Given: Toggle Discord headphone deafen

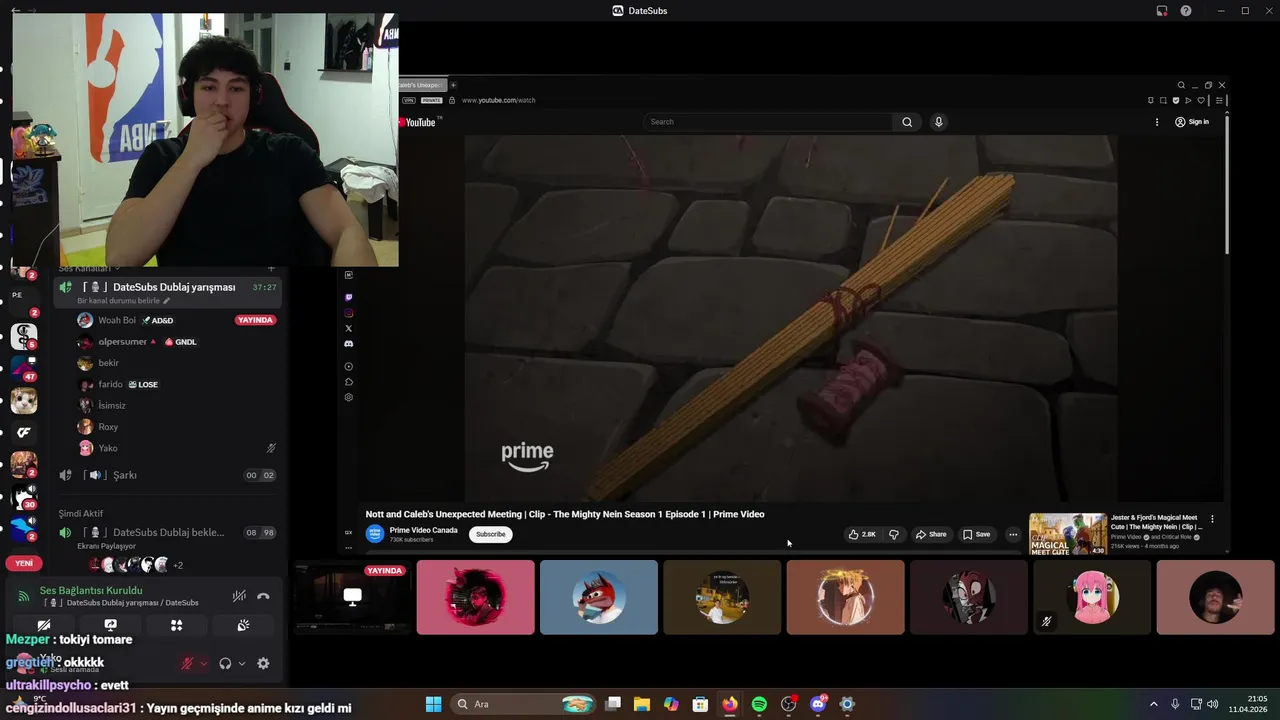Looking at the screenshot, I should coord(225,663).
